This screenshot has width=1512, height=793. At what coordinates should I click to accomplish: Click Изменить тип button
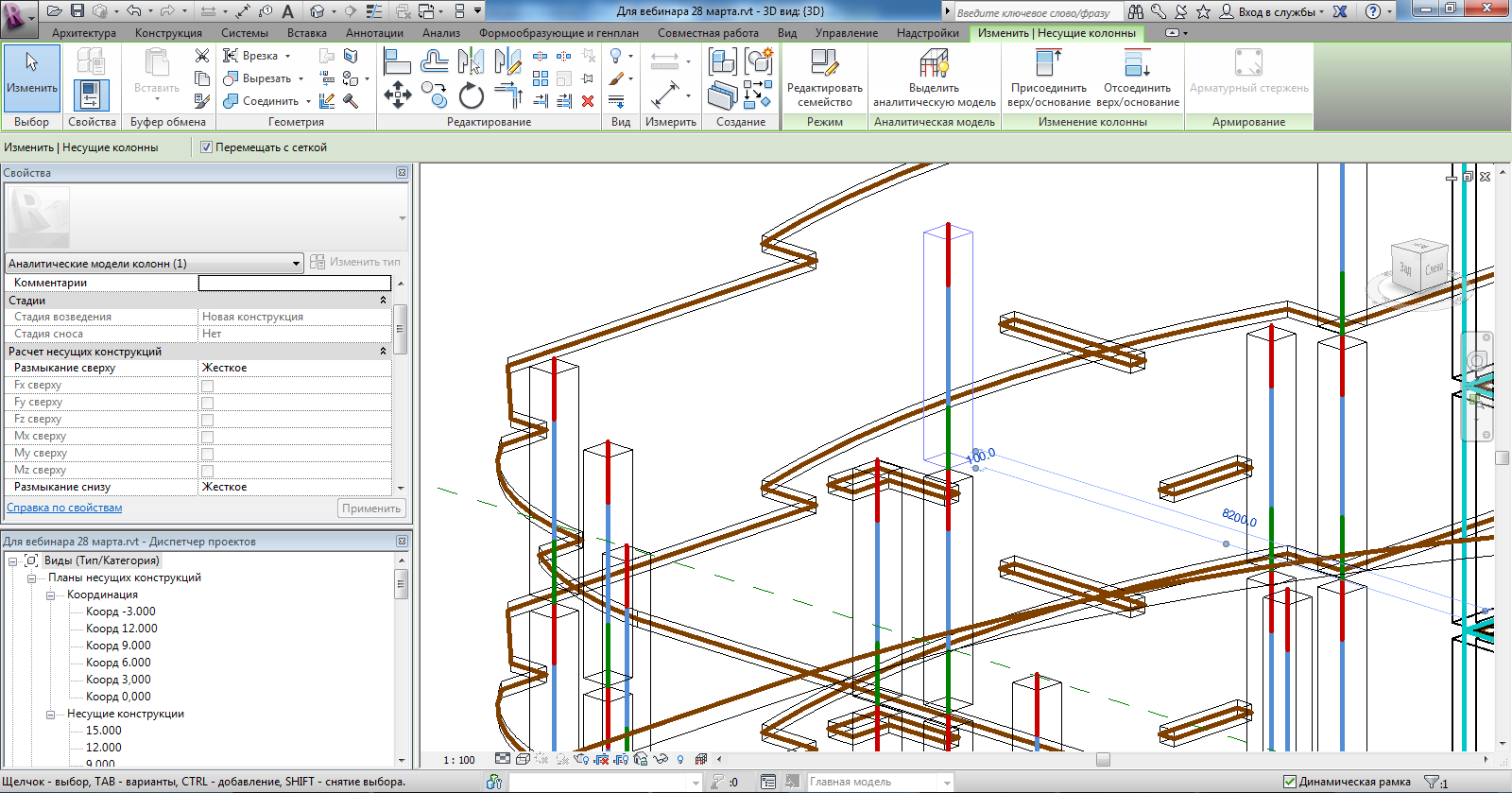click(356, 263)
